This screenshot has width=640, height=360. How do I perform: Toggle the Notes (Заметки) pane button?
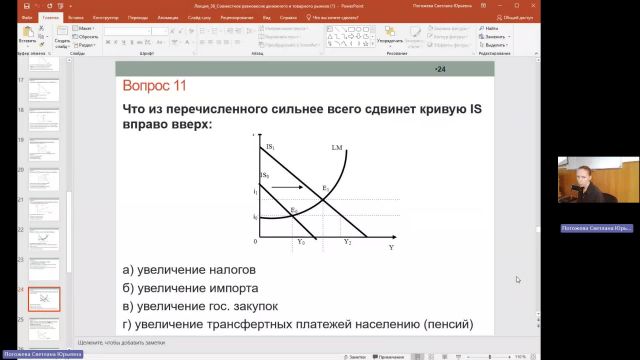355,357
